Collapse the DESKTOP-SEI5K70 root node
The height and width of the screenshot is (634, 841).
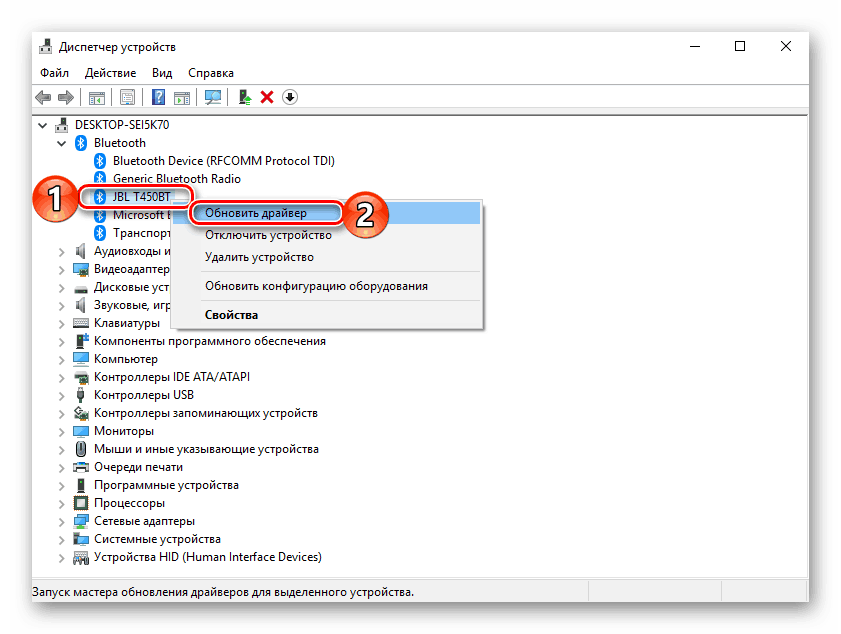point(42,125)
